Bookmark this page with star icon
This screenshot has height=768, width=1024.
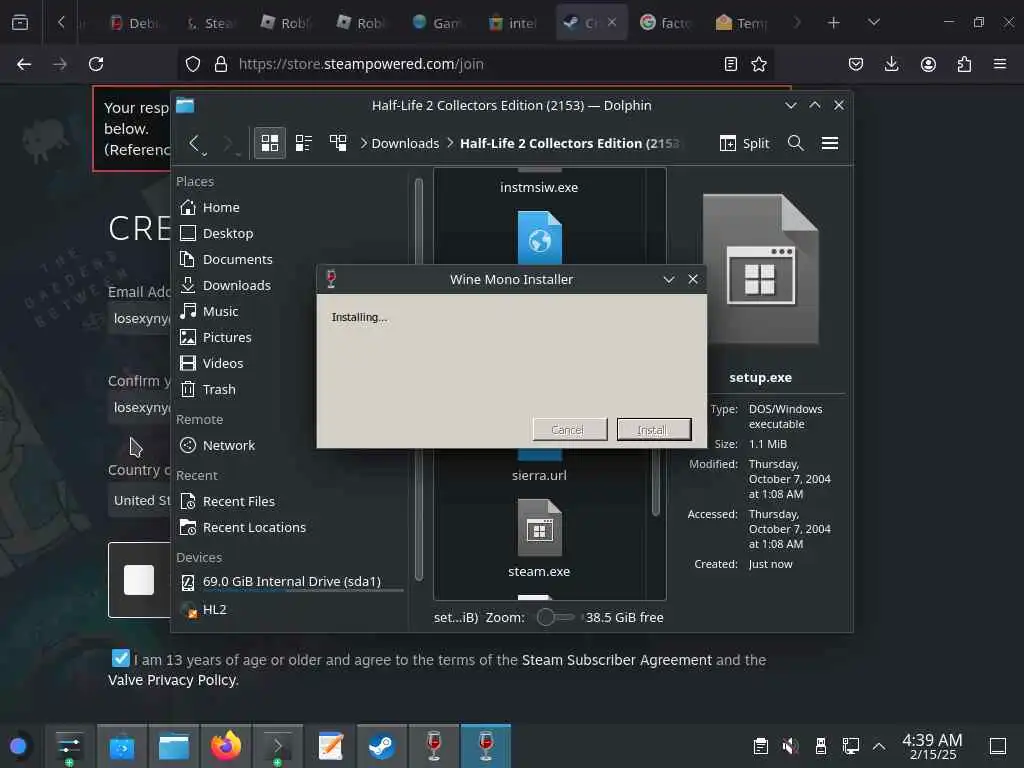[x=759, y=64]
